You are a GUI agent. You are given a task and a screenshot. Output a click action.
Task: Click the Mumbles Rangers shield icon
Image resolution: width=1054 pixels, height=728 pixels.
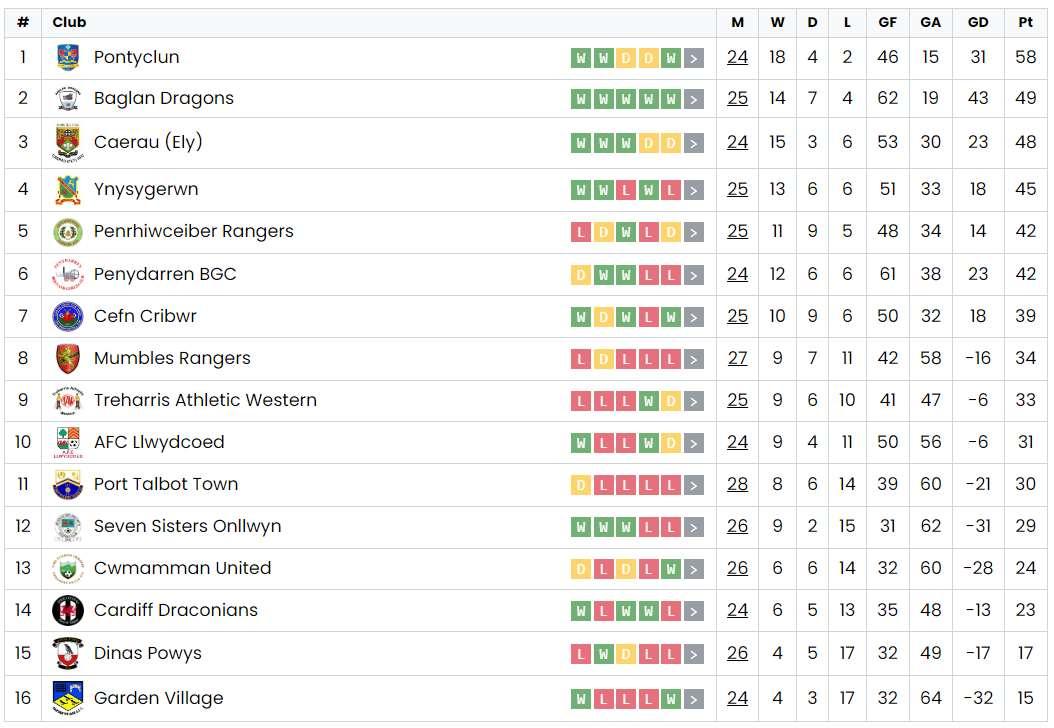pos(68,358)
